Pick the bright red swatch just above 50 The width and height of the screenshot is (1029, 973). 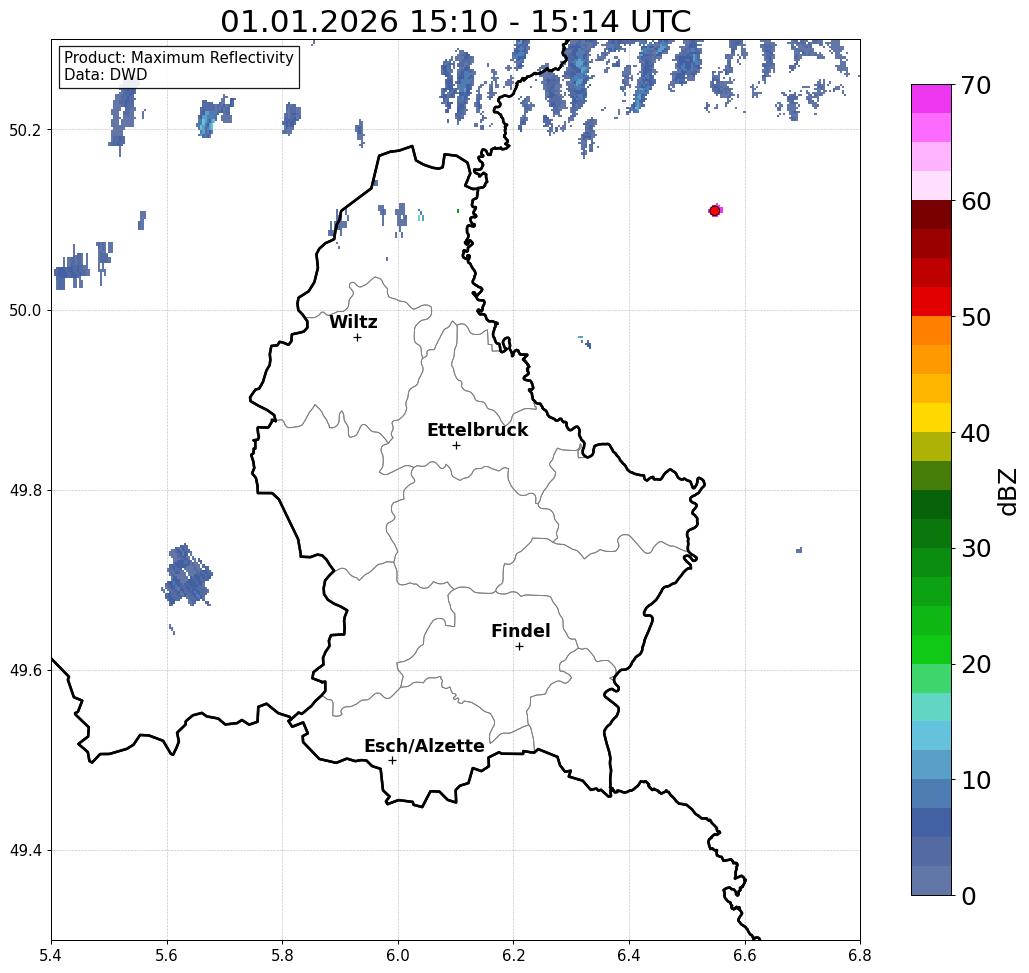point(931,302)
